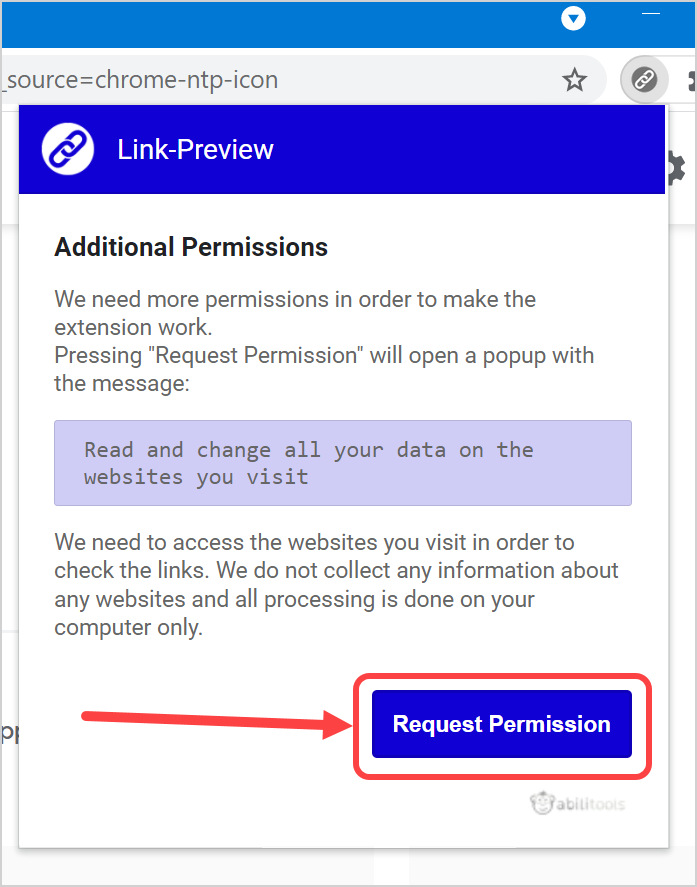Viewport: 697px width, 887px height.
Task: Follow the abilitools text link
Action: click(590, 804)
